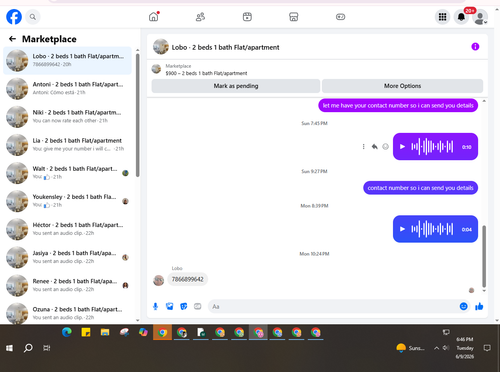Viewport: 500px width, 372px height.
Task: Open the purple conversation info icon
Action: click(475, 47)
